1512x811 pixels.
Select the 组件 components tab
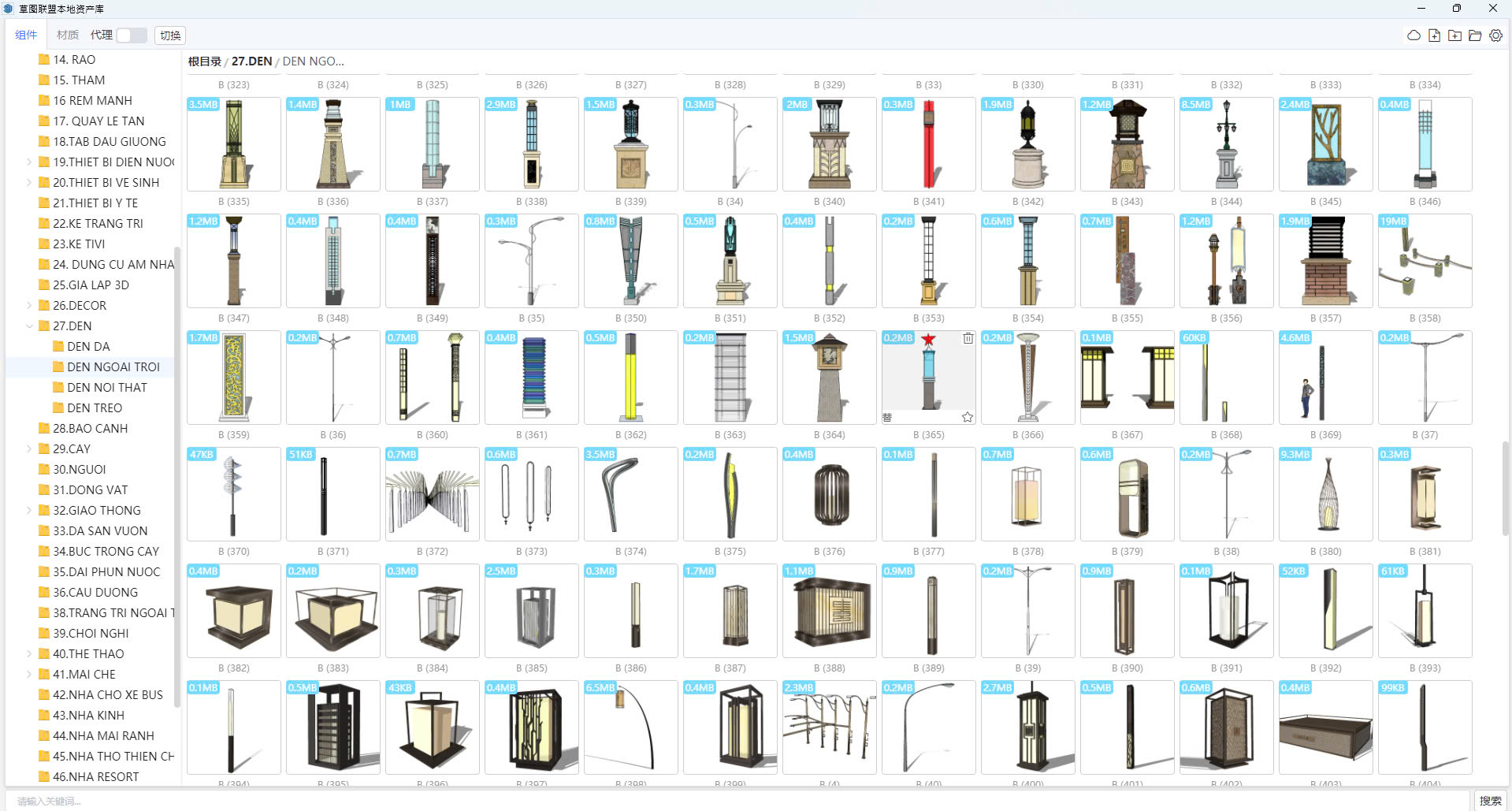[26, 35]
